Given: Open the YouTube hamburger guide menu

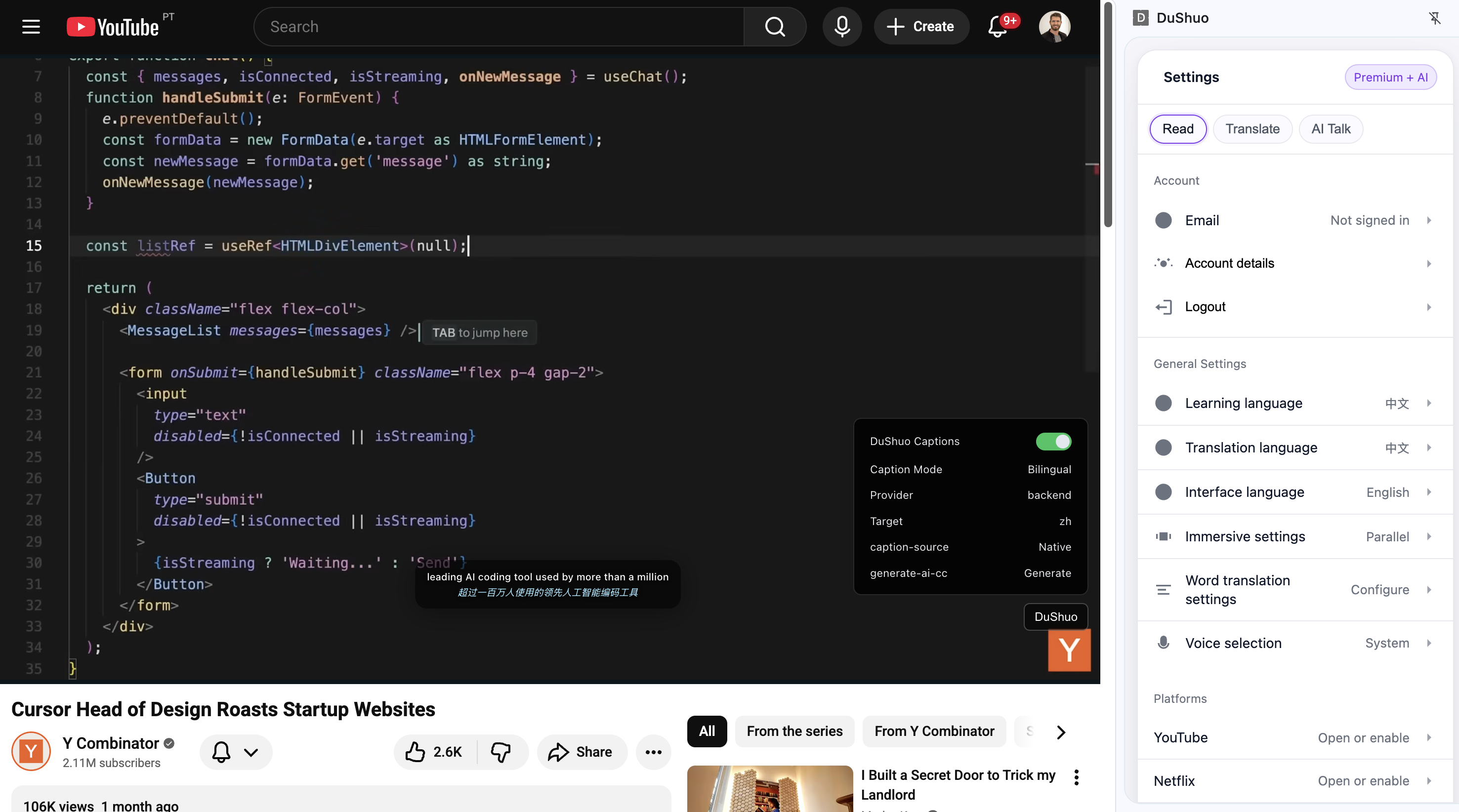Looking at the screenshot, I should click(x=31, y=27).
